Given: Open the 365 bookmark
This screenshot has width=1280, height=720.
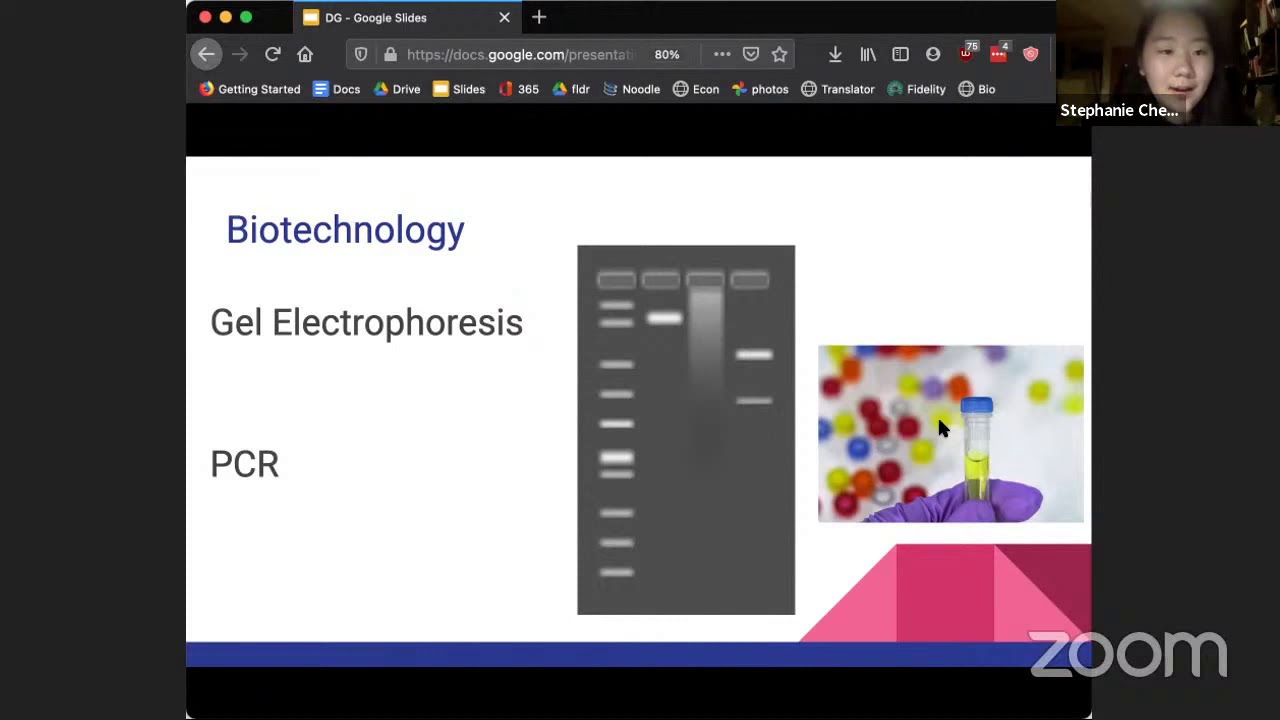Looking at the screenshot, I should (x=518, y=89).
